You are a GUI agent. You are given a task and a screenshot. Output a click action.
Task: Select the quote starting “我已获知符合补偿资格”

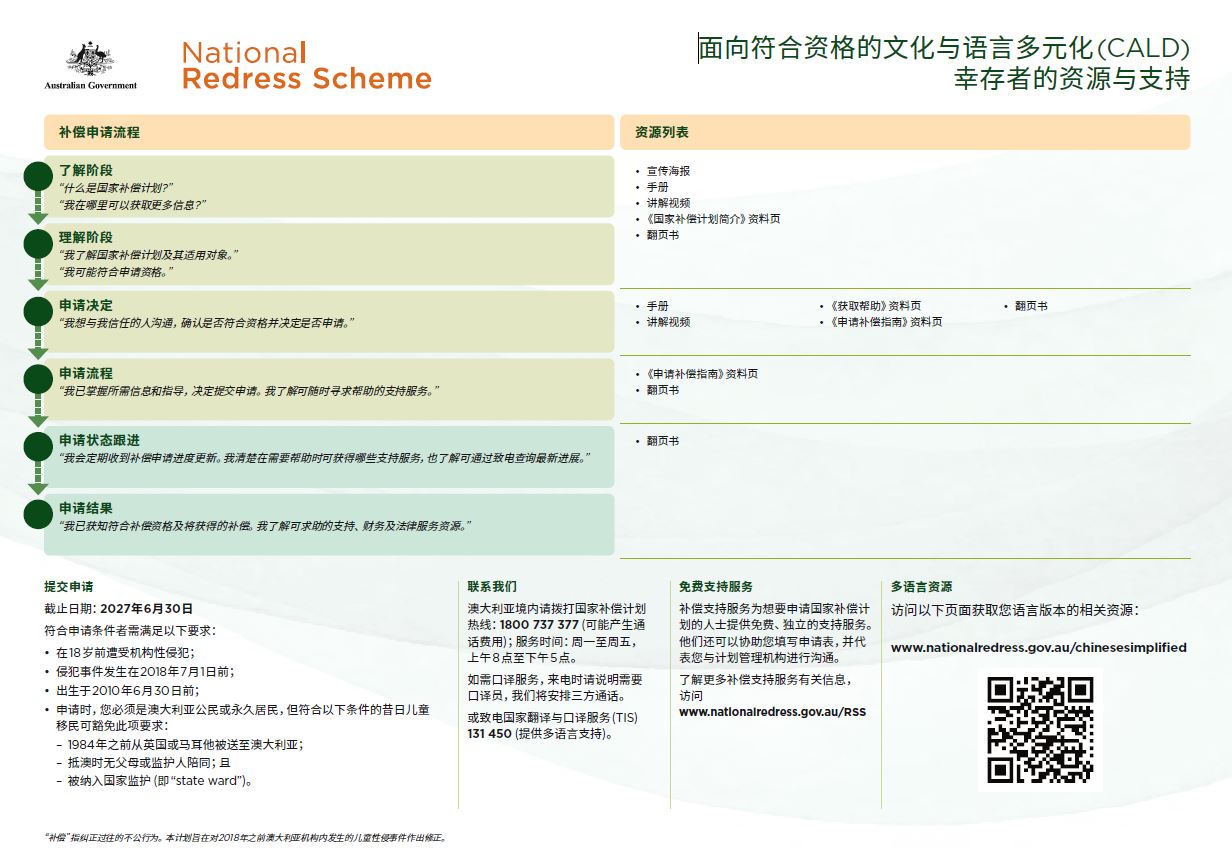pos(266,525)
